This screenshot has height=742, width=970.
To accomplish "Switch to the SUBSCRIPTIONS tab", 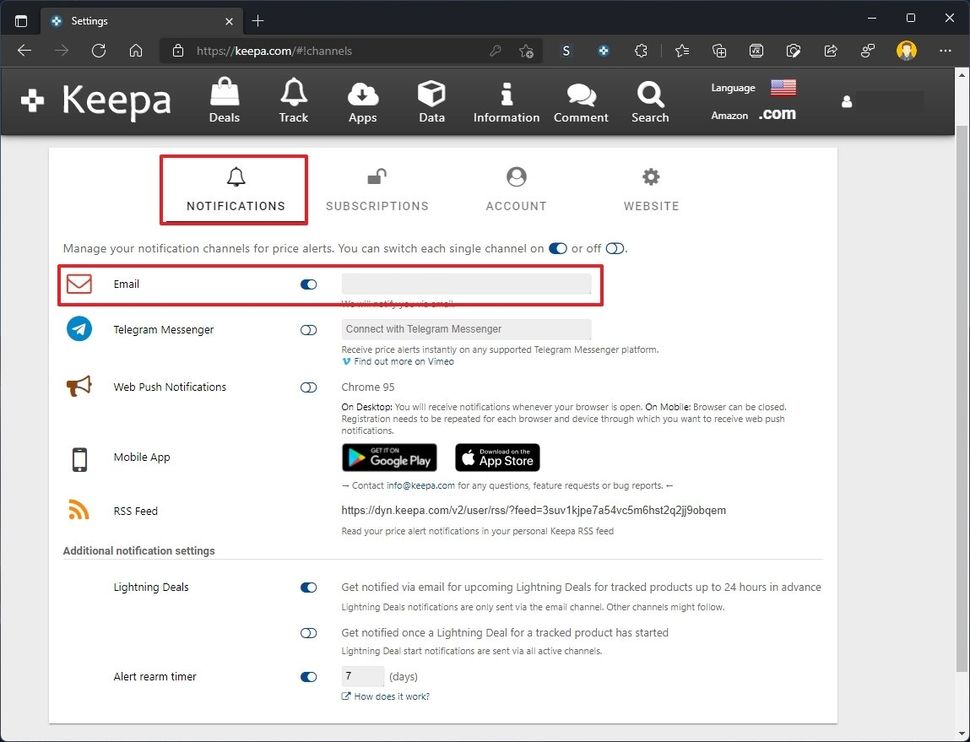I will (x=377, y=190).
